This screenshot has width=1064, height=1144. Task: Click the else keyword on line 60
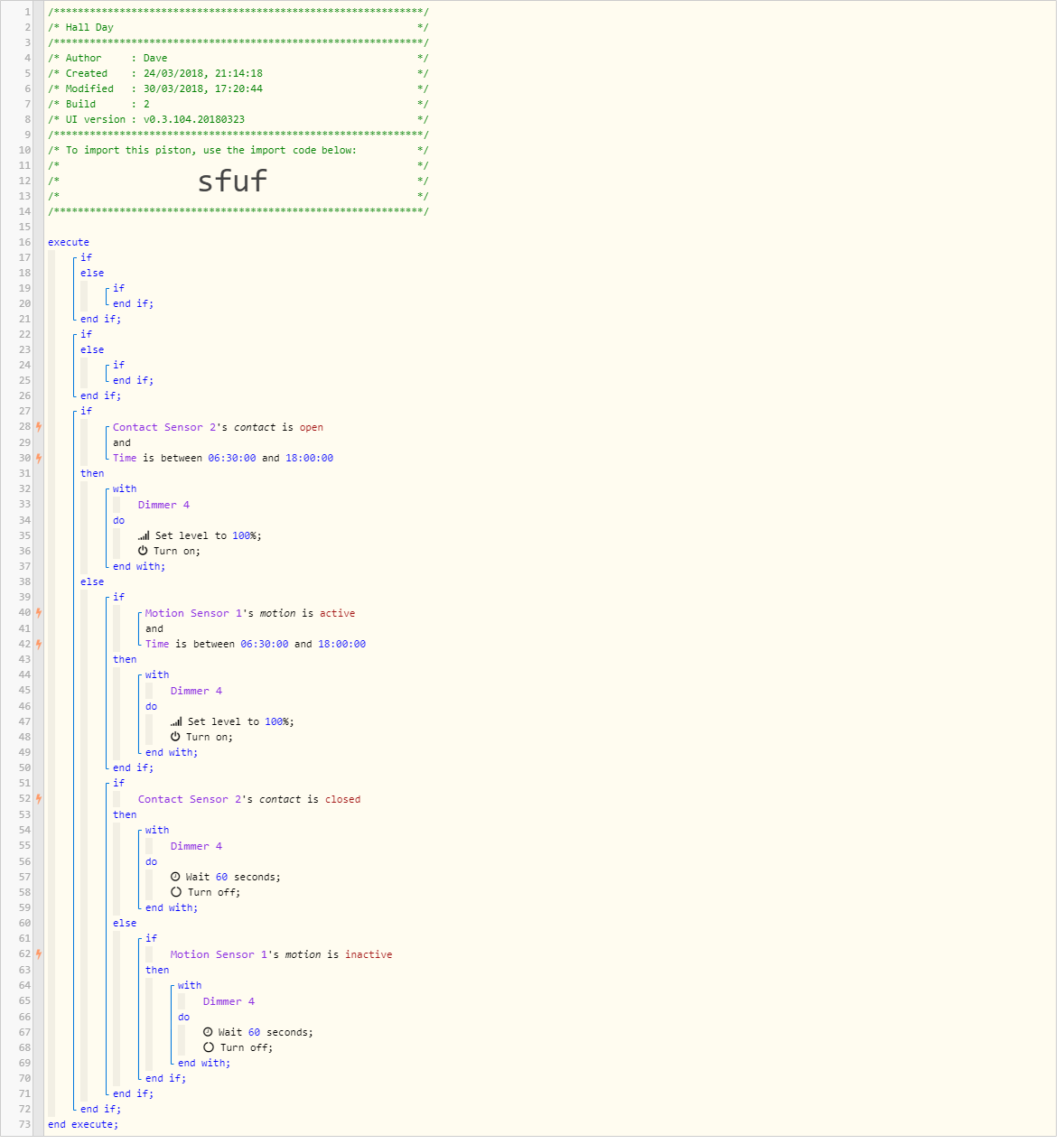pyautogui.click(x=125, y=923)
